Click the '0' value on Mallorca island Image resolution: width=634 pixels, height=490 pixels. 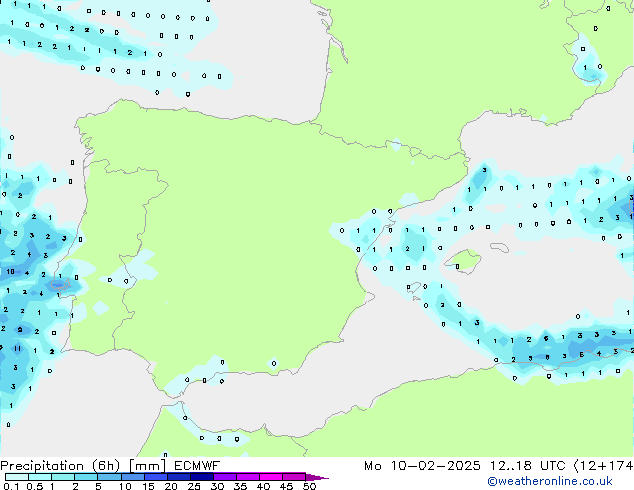pyautogui.click(x=457, y=266)
